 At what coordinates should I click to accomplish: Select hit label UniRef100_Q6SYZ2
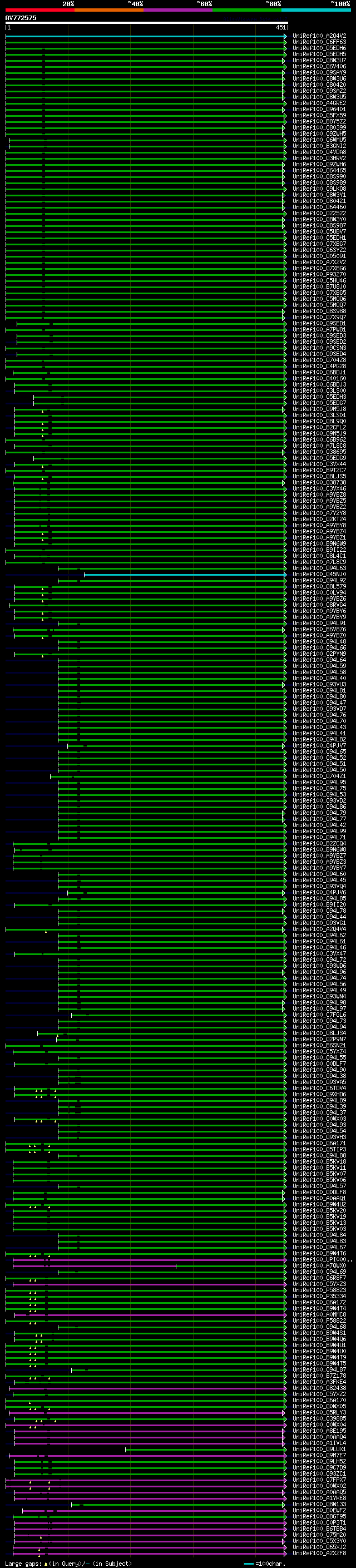319,250
